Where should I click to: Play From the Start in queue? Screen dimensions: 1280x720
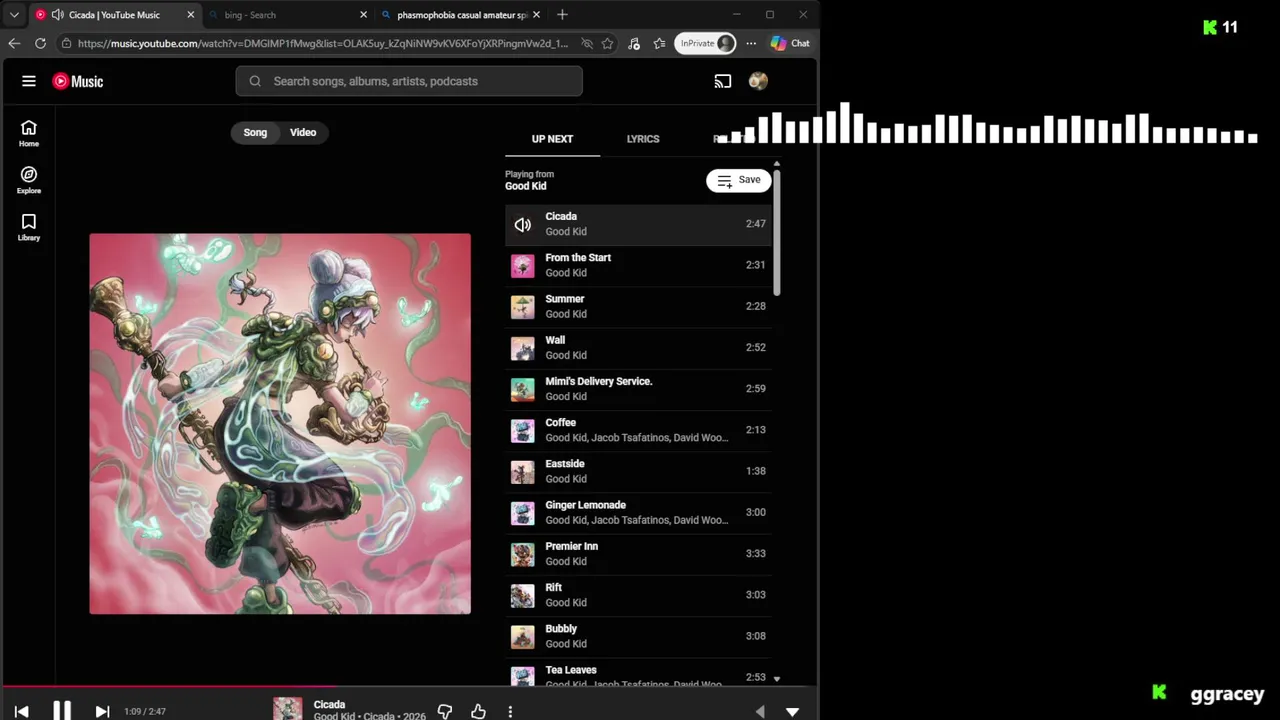coord(638,265)
